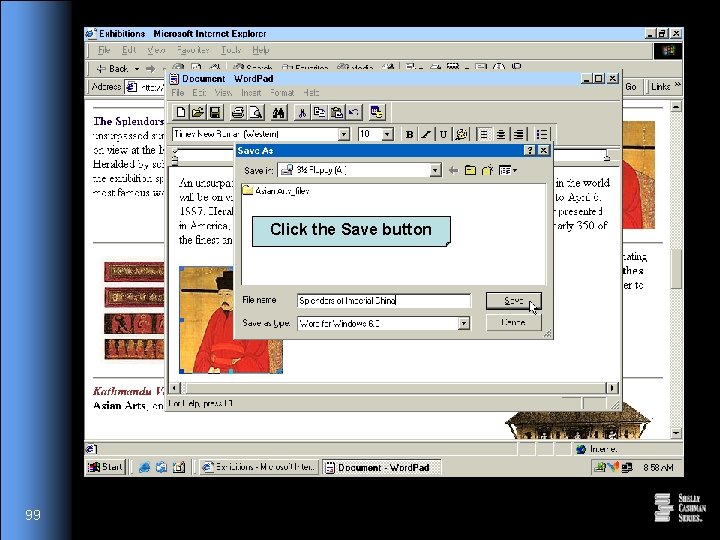The height and width of the screenshot is (540, 720).
Task: Click the Outlook Express quick launch icon
Action: pos(161,467)
